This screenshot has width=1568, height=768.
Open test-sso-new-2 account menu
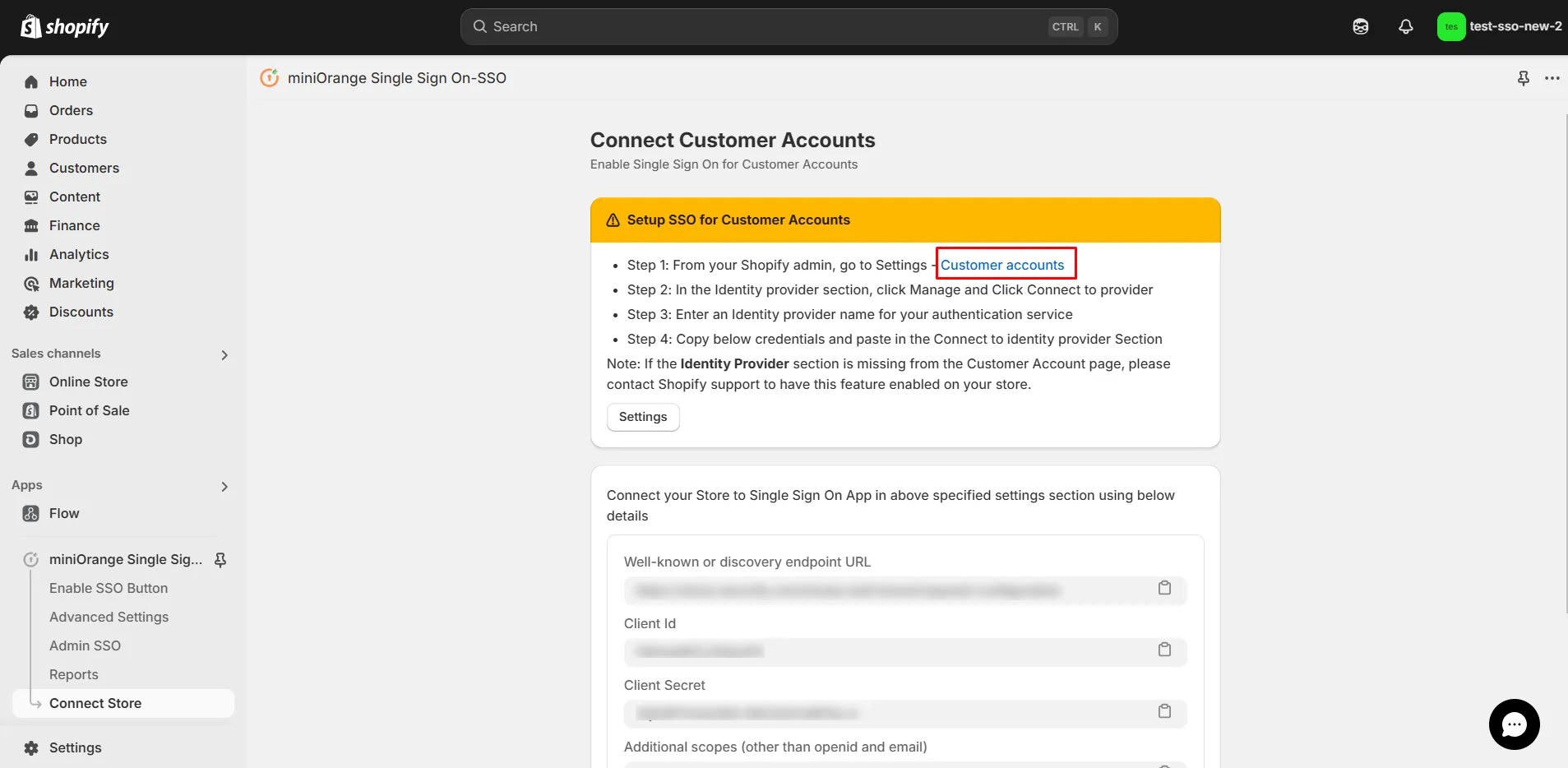[1500, 26]
